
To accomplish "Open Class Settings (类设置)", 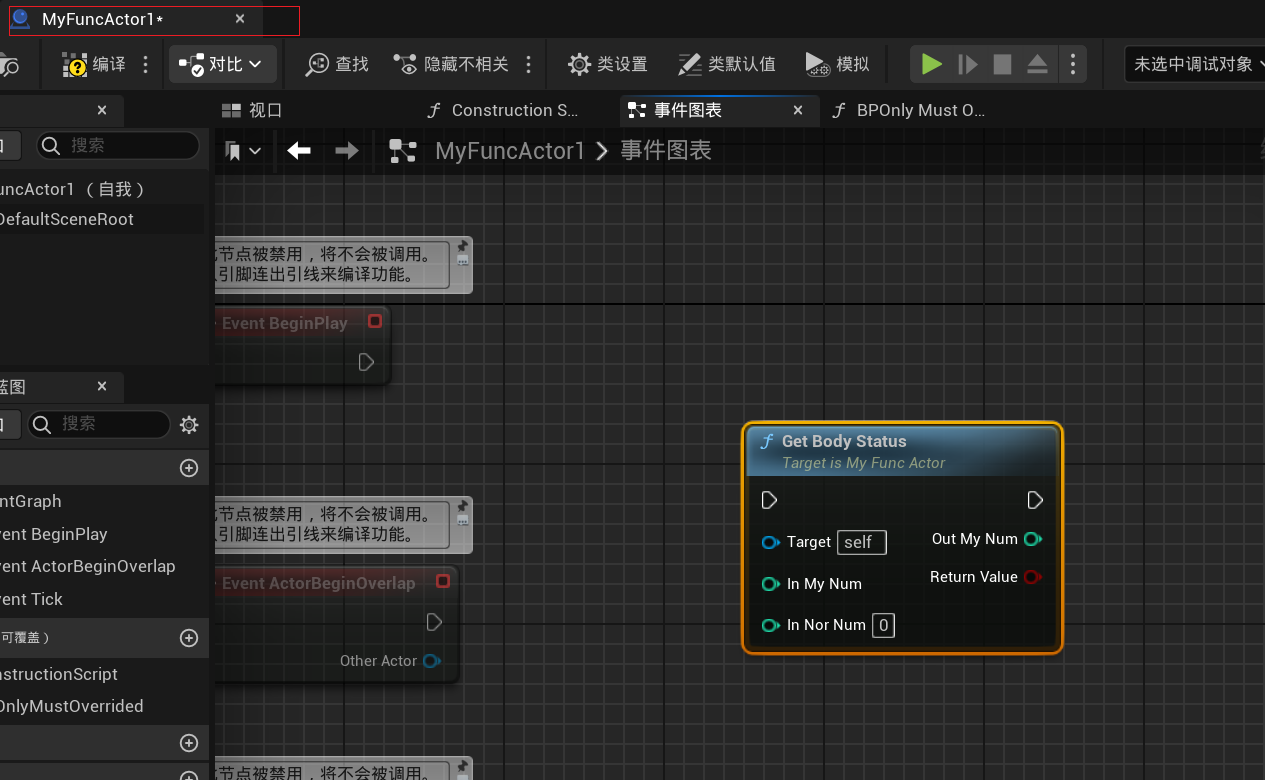I will 607,65.
